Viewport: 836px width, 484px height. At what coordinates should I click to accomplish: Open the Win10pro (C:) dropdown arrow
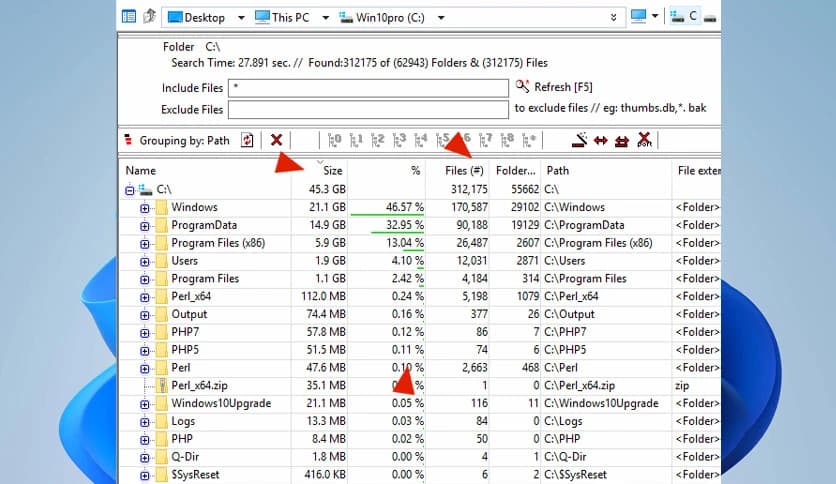[441, 18]
